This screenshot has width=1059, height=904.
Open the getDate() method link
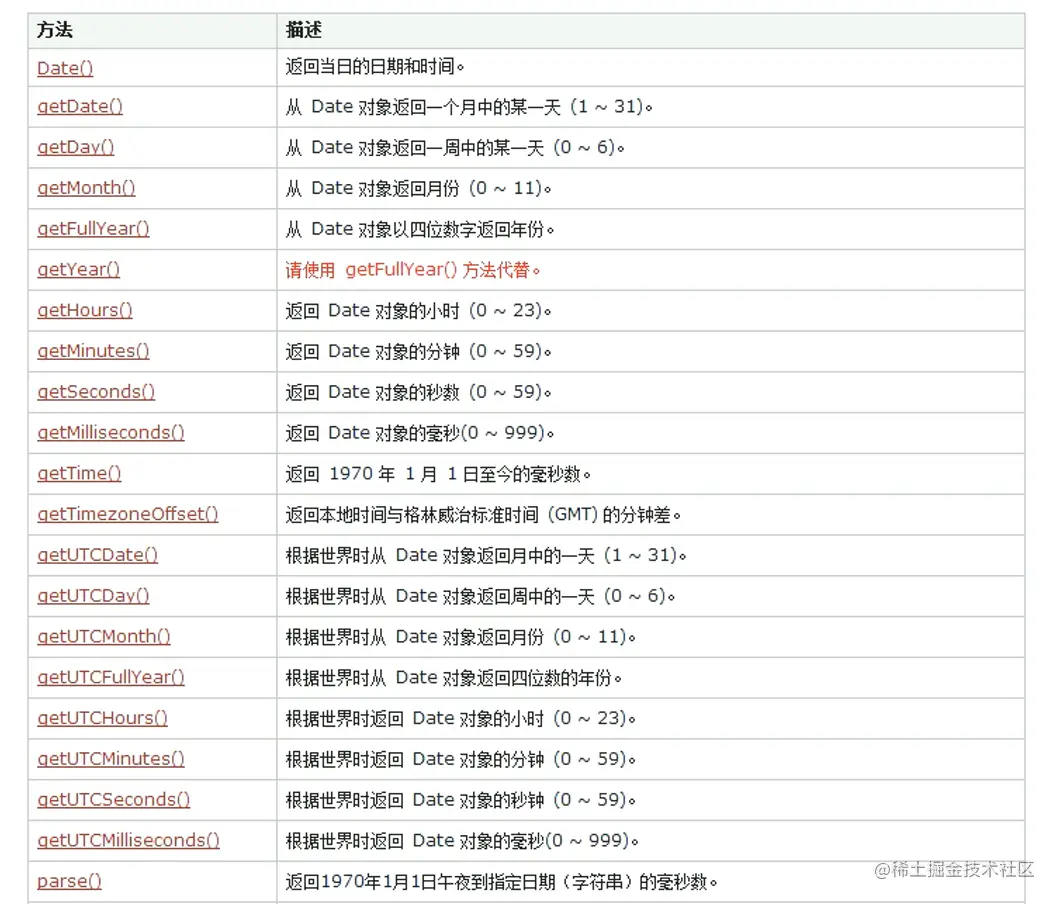pyautogui.click(x=80, y=107)
